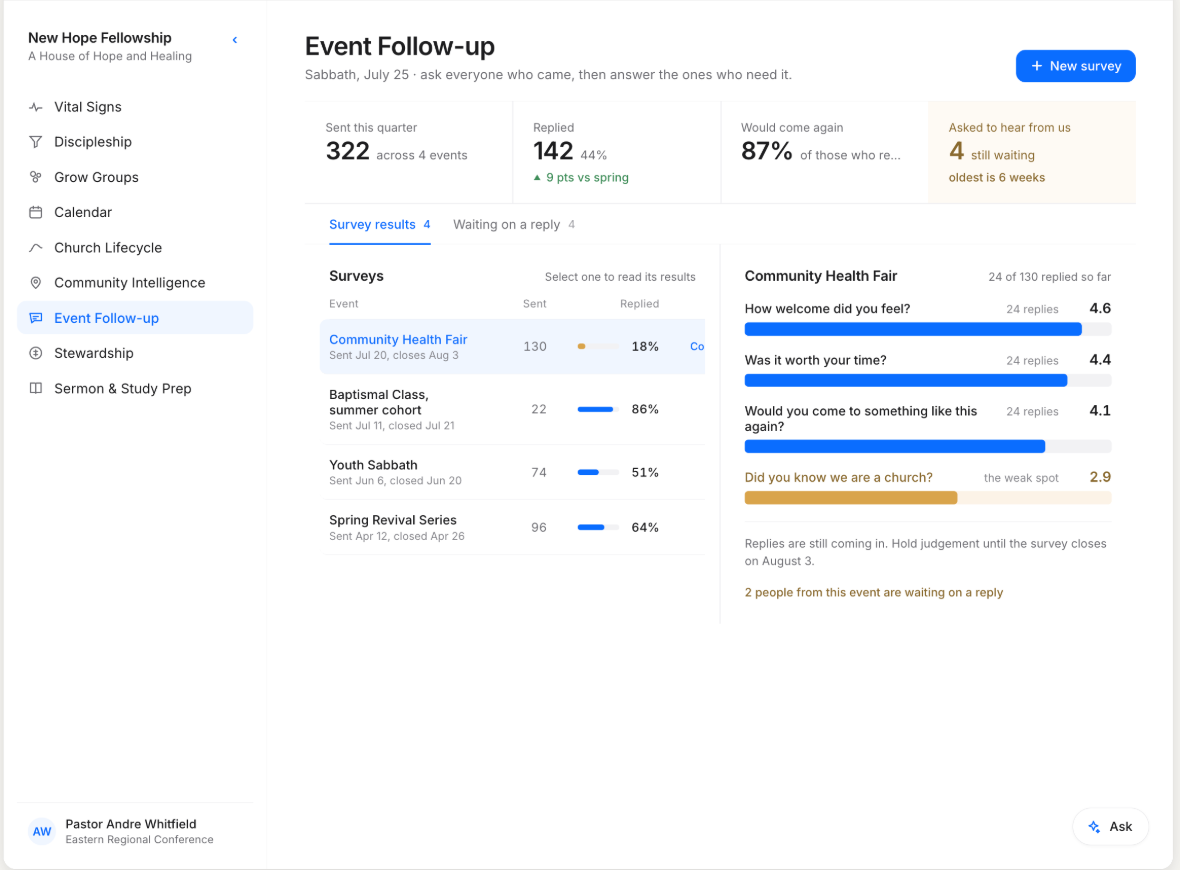Image resolution: width=1180 pixels, height=870 pixels.
Task: Click the 'Event' column header
Action: click(x=343, y=304)
